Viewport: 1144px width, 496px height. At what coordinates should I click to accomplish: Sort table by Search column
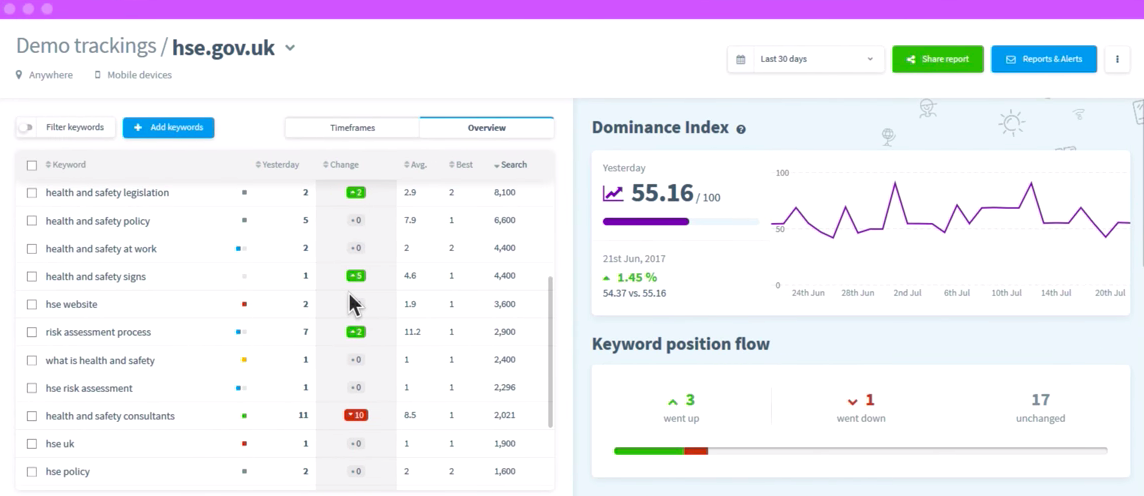pos(510,165)
